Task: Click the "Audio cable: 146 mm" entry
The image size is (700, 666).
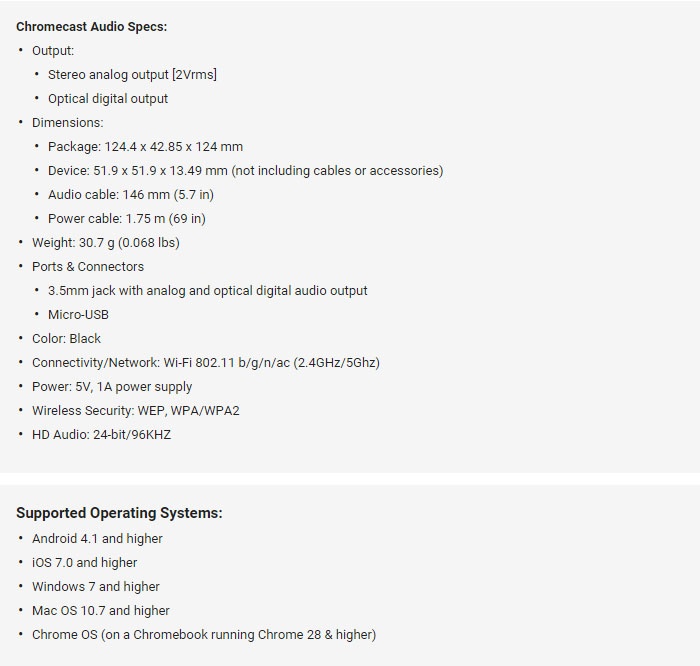Action: [130, 195]
